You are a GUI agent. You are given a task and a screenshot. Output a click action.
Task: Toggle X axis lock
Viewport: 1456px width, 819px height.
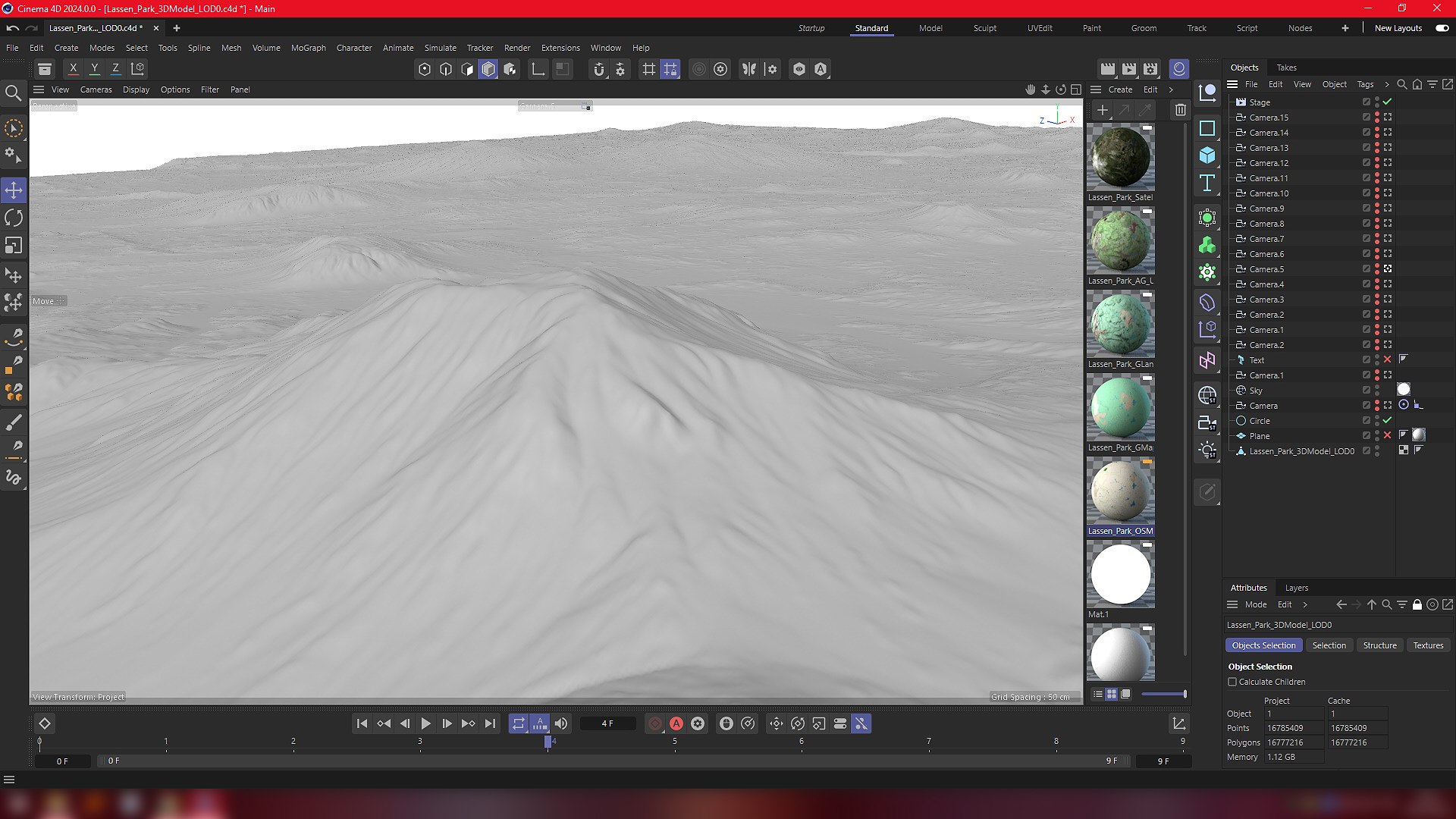pyautogui.click(x=73, y=69)
